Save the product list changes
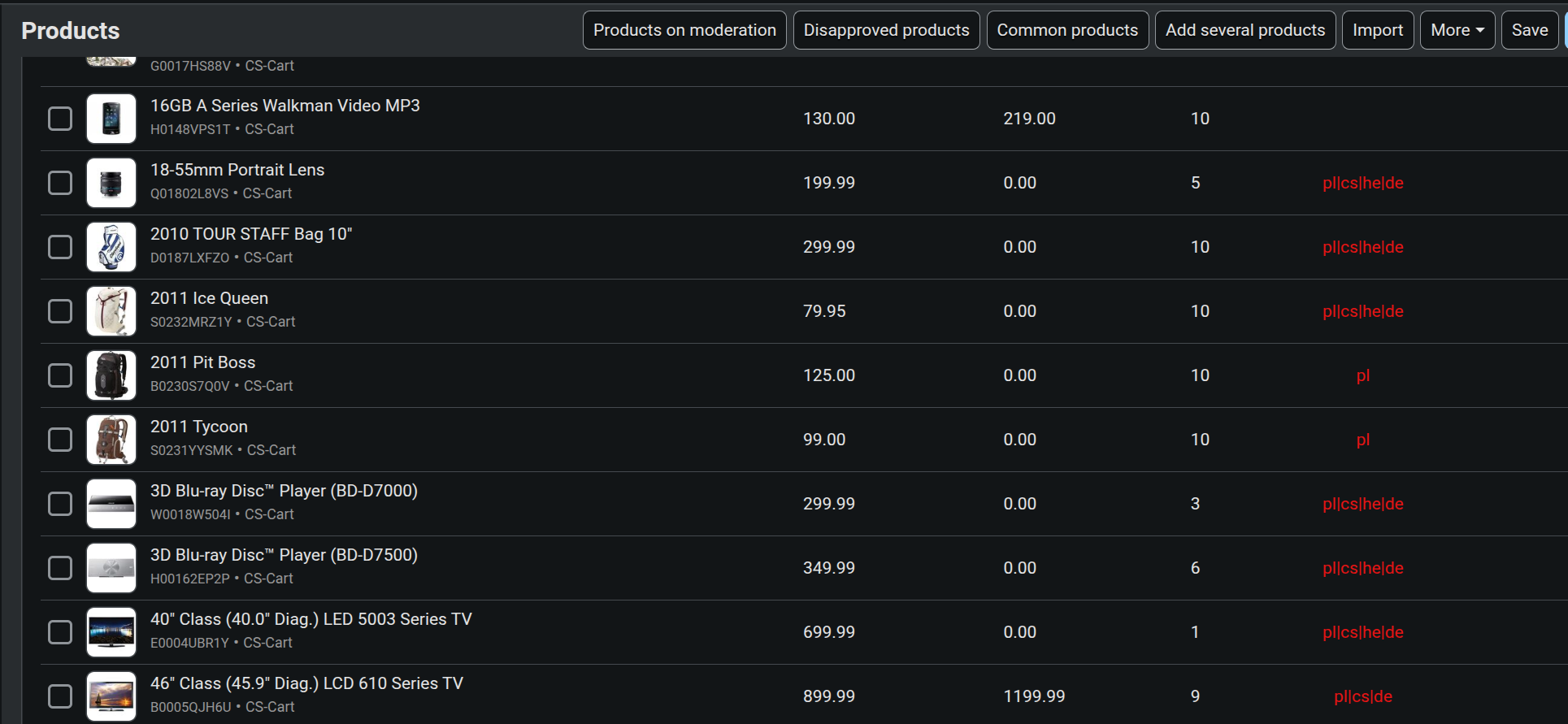This screenshot has width=1568, height=724. [x=1529, y=30]
